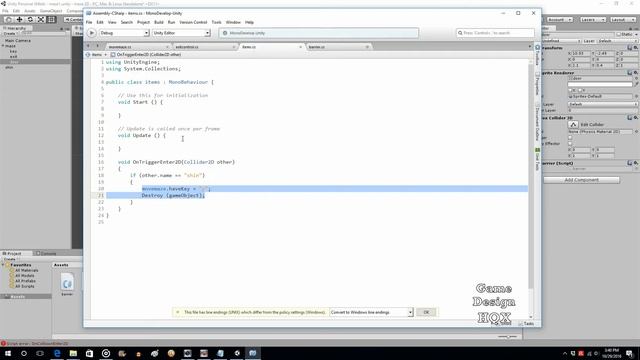The height and width of the screenshot is (360, 640).
Task: Go to next document with forward arrow
Action: (98, 46)
